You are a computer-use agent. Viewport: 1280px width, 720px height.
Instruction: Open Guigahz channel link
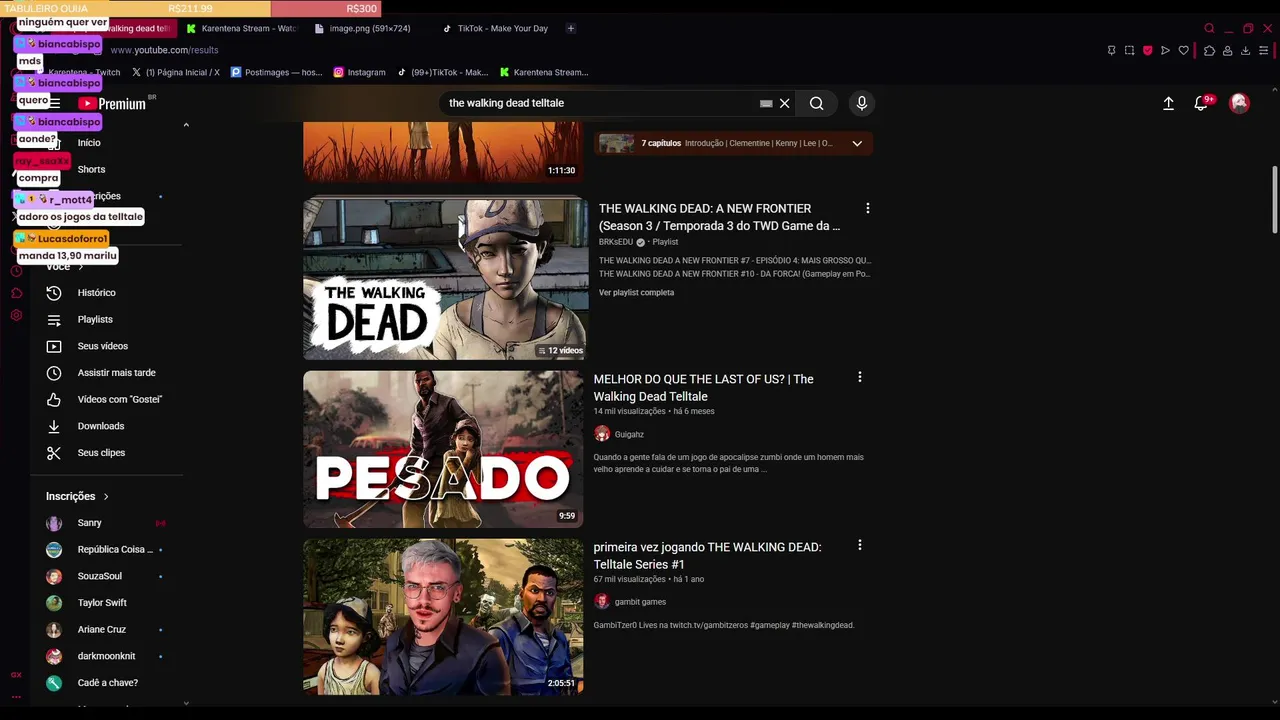click(x=629, y=434)
